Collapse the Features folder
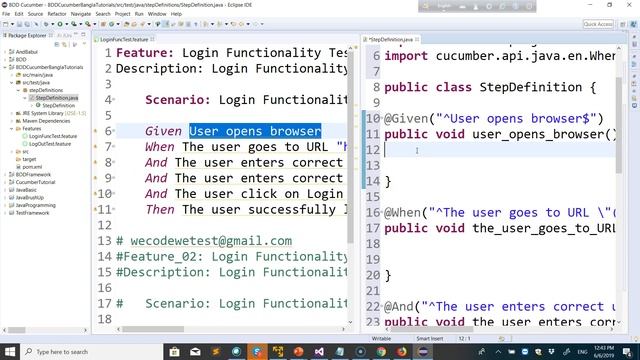Screen dimensions: 640x360 tap(12, 129)
